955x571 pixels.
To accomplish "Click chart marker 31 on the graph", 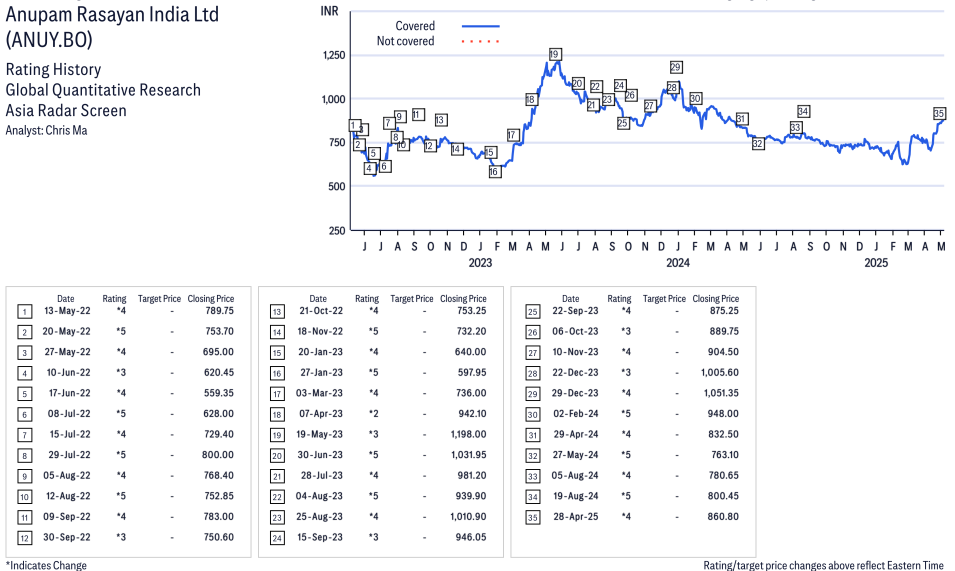I will [x=741, y=119].
